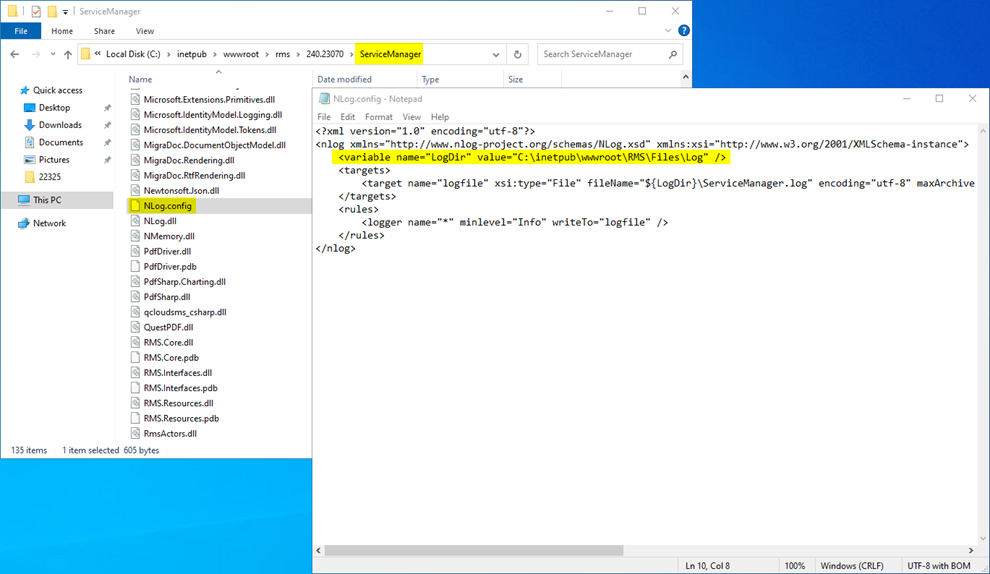Click inetpub in address breadcrumb
Image resolution: width=990 pixels, height=574 pixels.
point(192,54)
